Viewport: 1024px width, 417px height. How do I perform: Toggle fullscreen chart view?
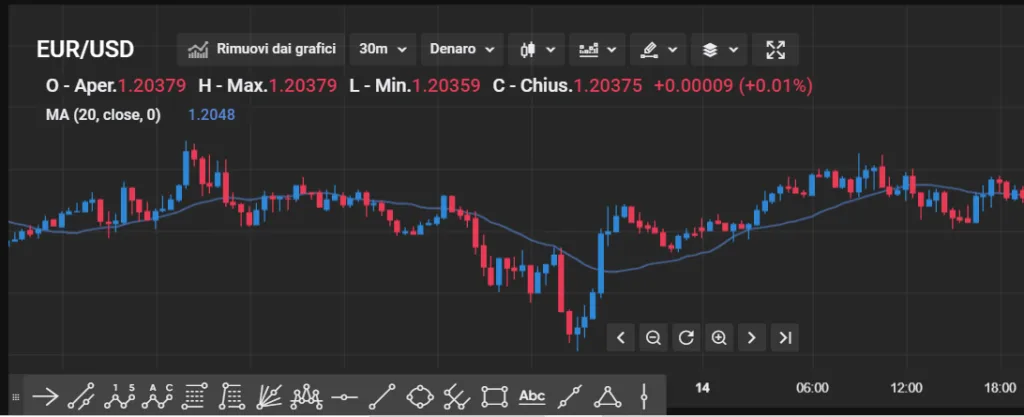775,50
